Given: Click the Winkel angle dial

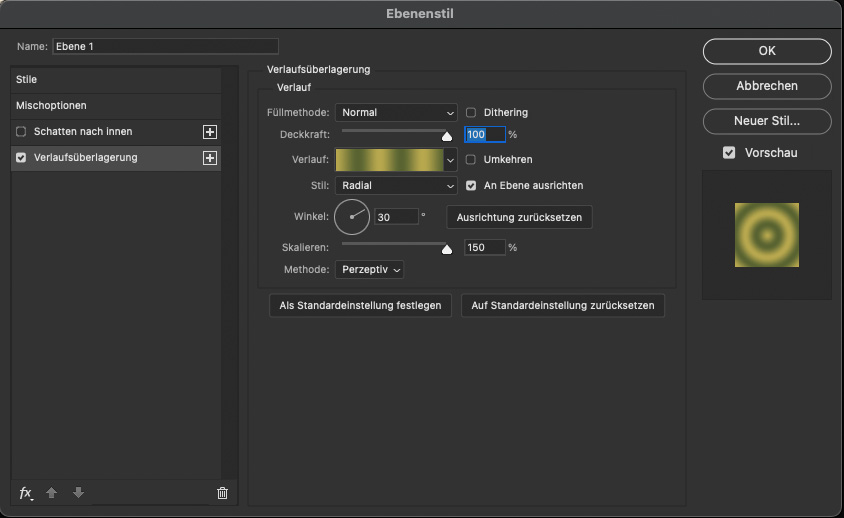Looking at the screenshot, I should tap(352, 217).
